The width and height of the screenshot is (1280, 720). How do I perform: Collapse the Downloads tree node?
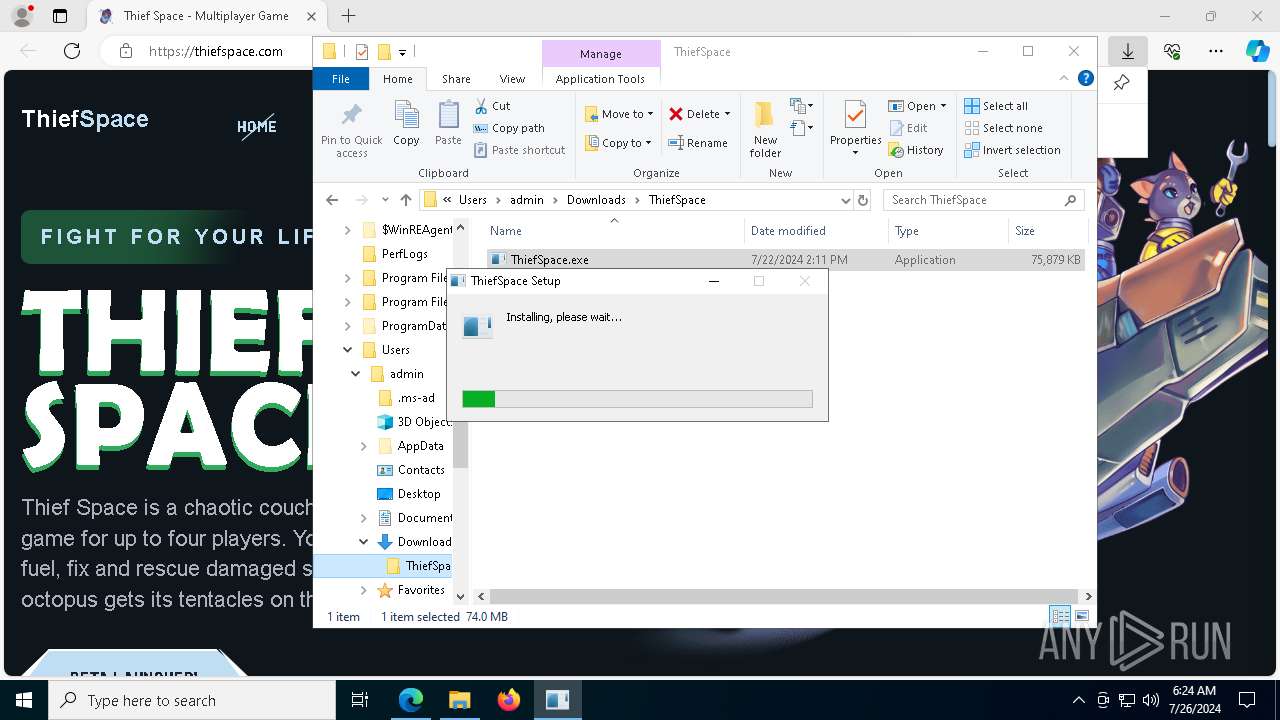pyautogui.click(x=364, y=542)
